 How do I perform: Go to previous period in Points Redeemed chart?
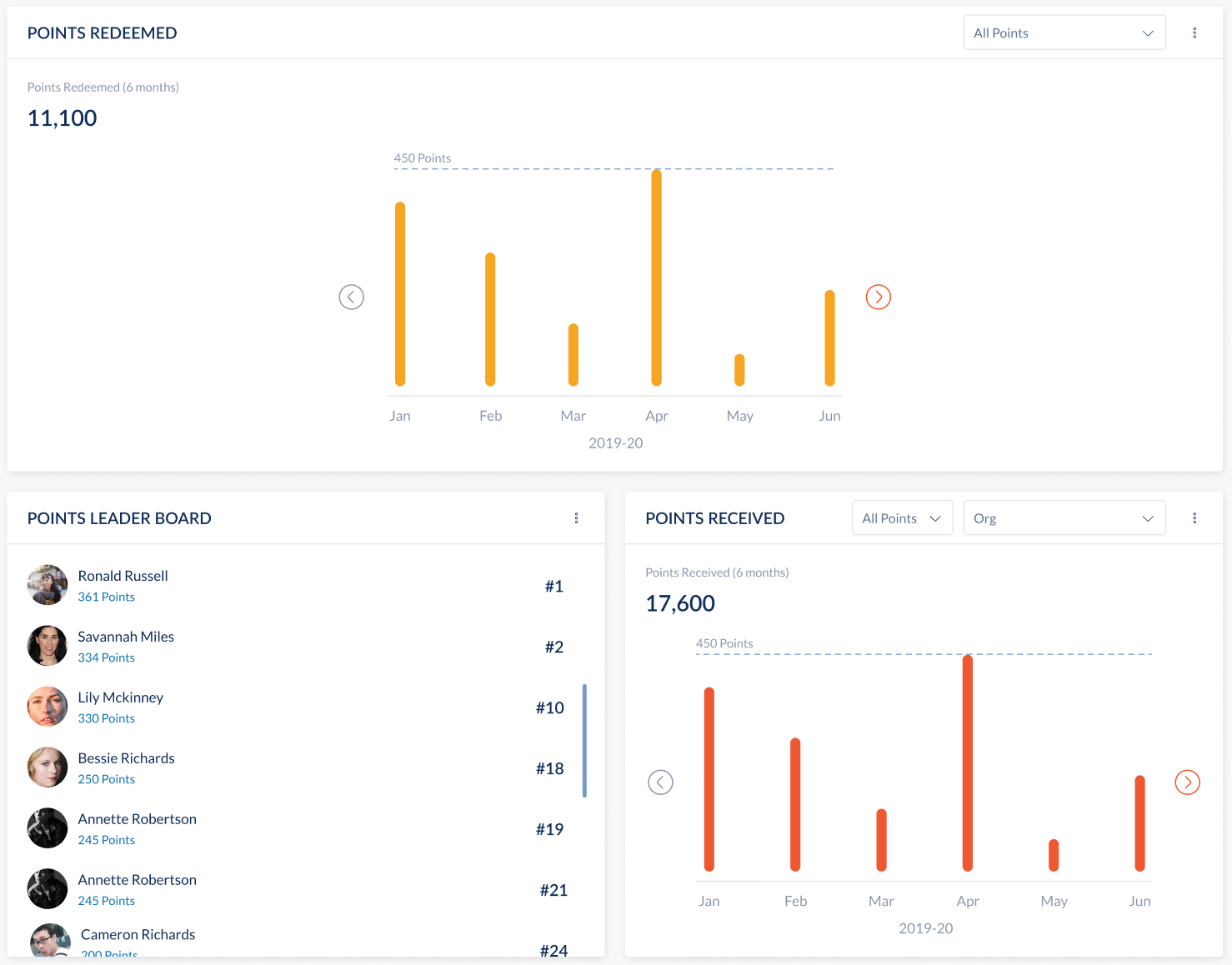pos(352,297)
